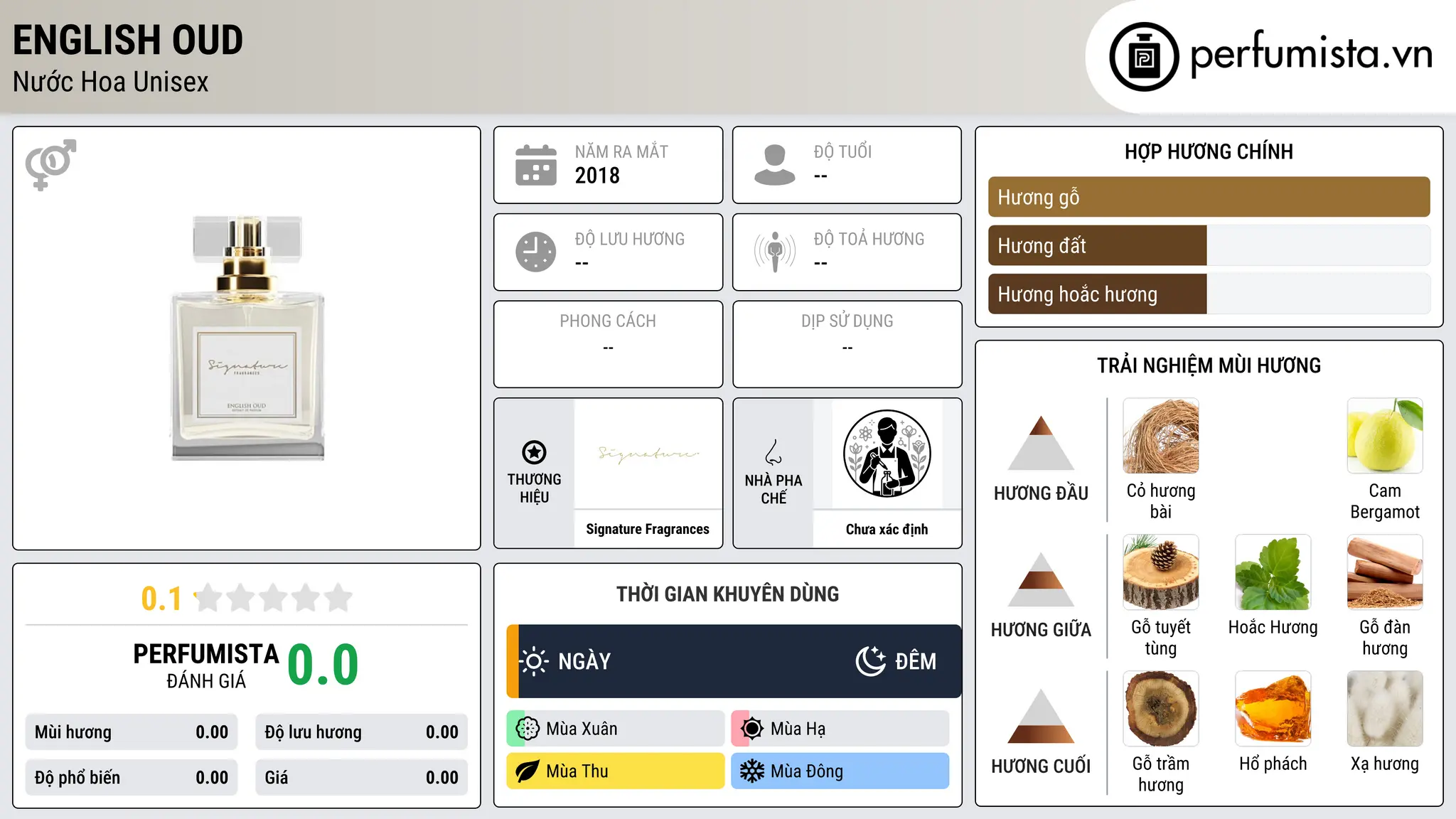The height and width of the screenshot is (819, 1456).
Task: Click the HƯƠNG ĐẦU top notes label
Action: click(x=1041, y=493)
